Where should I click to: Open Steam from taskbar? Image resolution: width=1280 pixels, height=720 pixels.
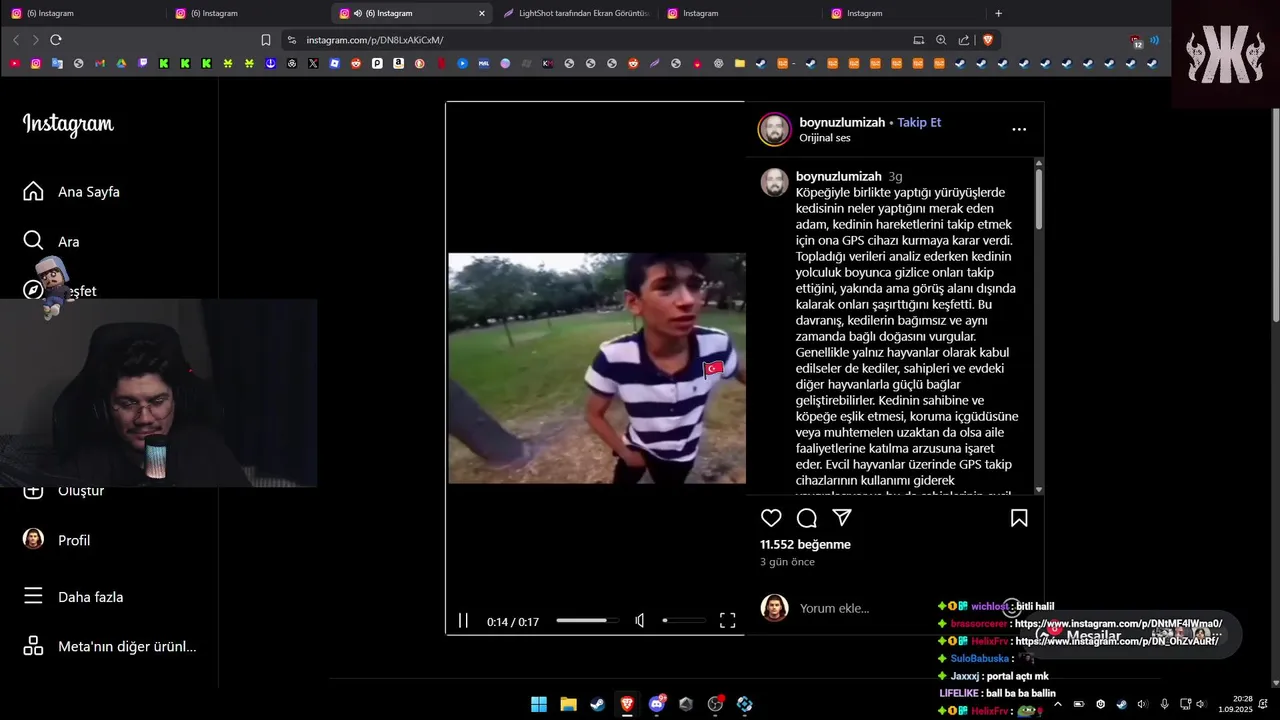[x=597, y=704]
